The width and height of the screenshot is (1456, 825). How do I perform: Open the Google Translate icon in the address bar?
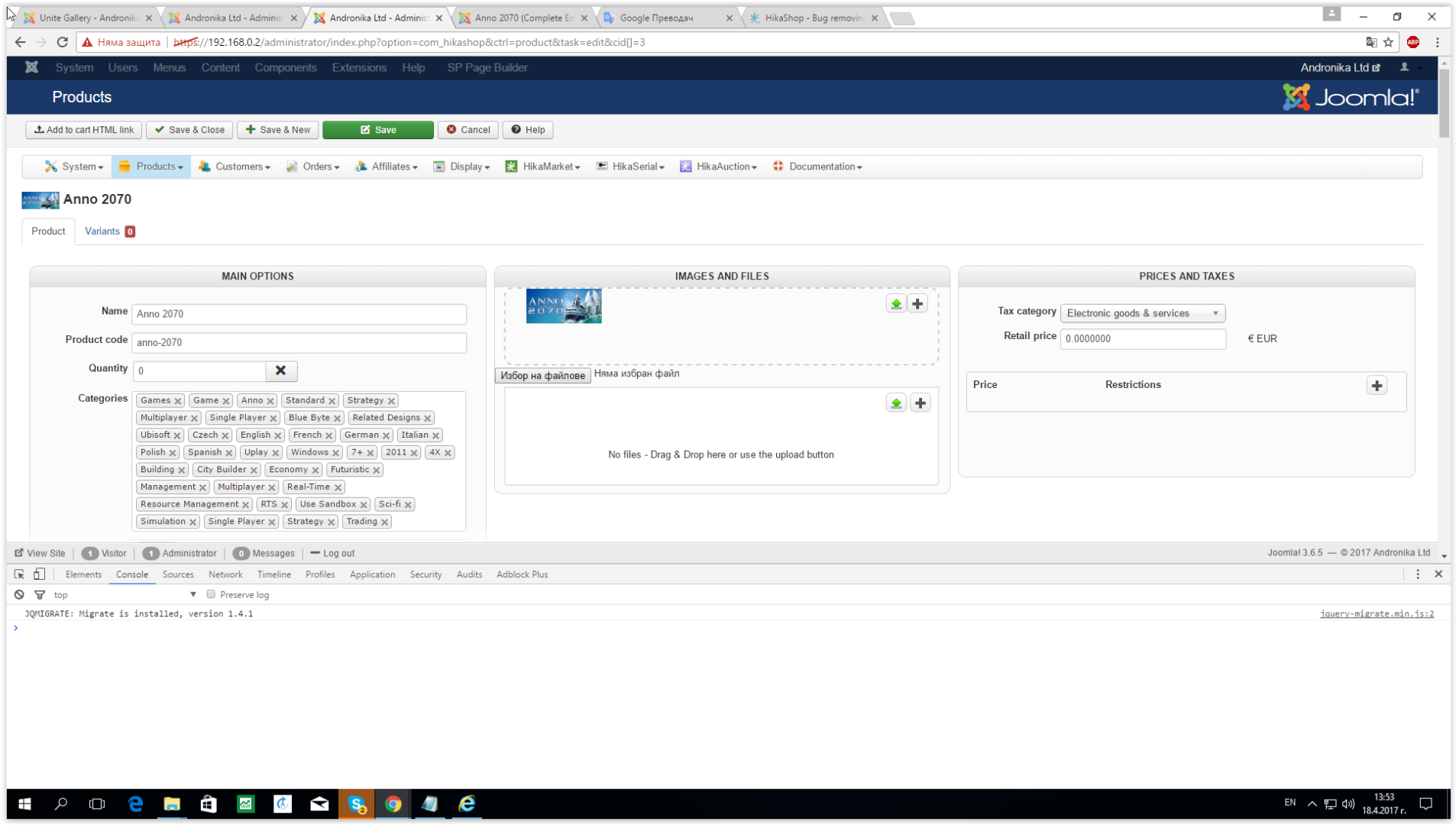(x=1371, y=42)
